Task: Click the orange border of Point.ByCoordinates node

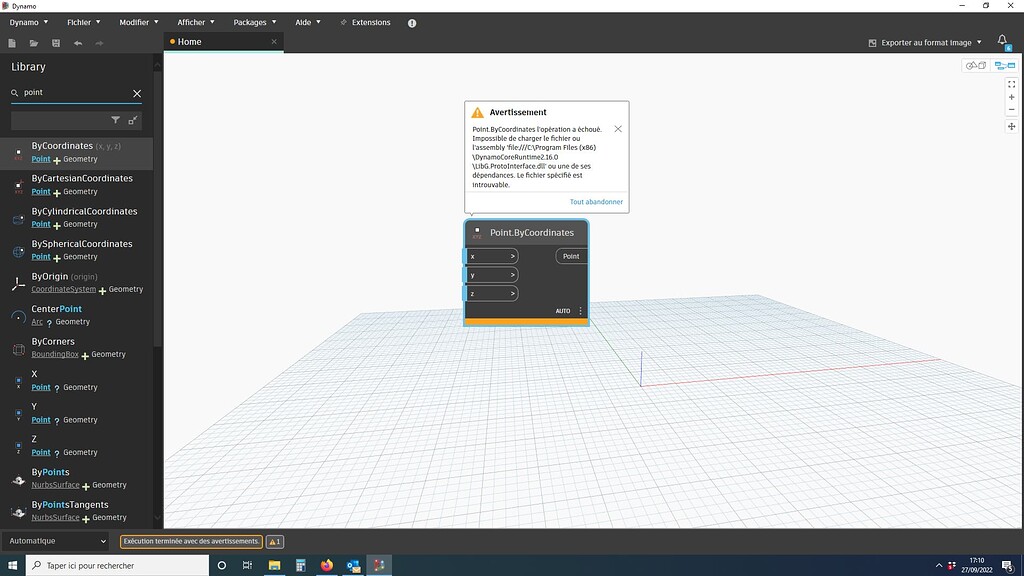Action: tap(527, 322)
